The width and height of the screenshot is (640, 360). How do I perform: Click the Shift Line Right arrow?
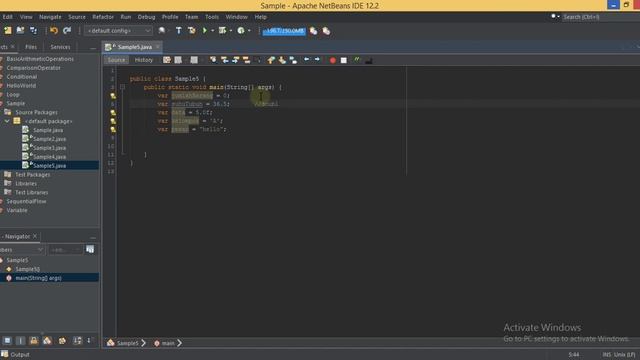[317, 60]
